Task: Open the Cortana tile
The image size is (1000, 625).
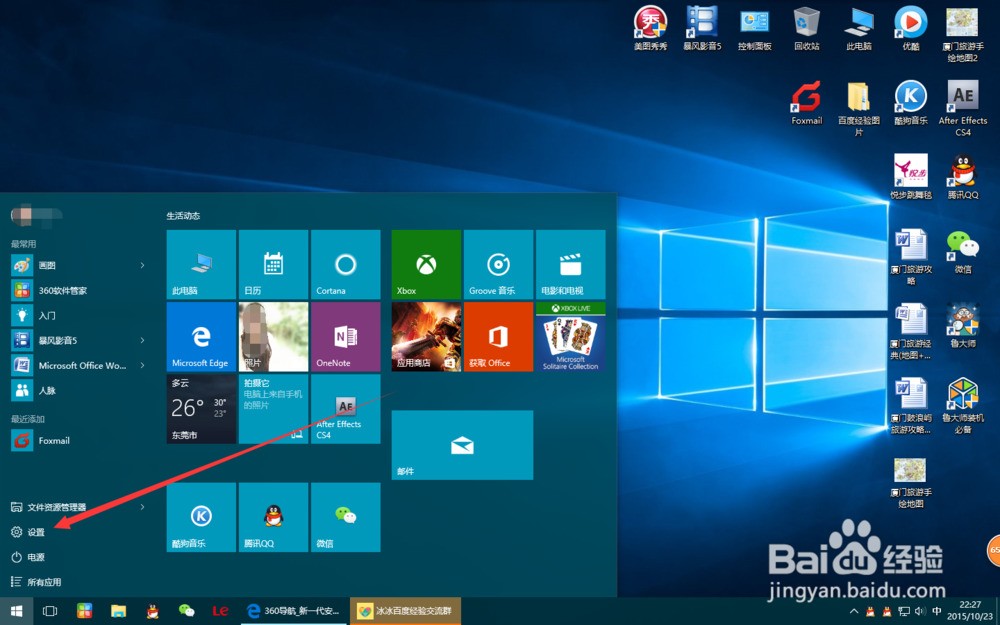Action: [345, 265]
